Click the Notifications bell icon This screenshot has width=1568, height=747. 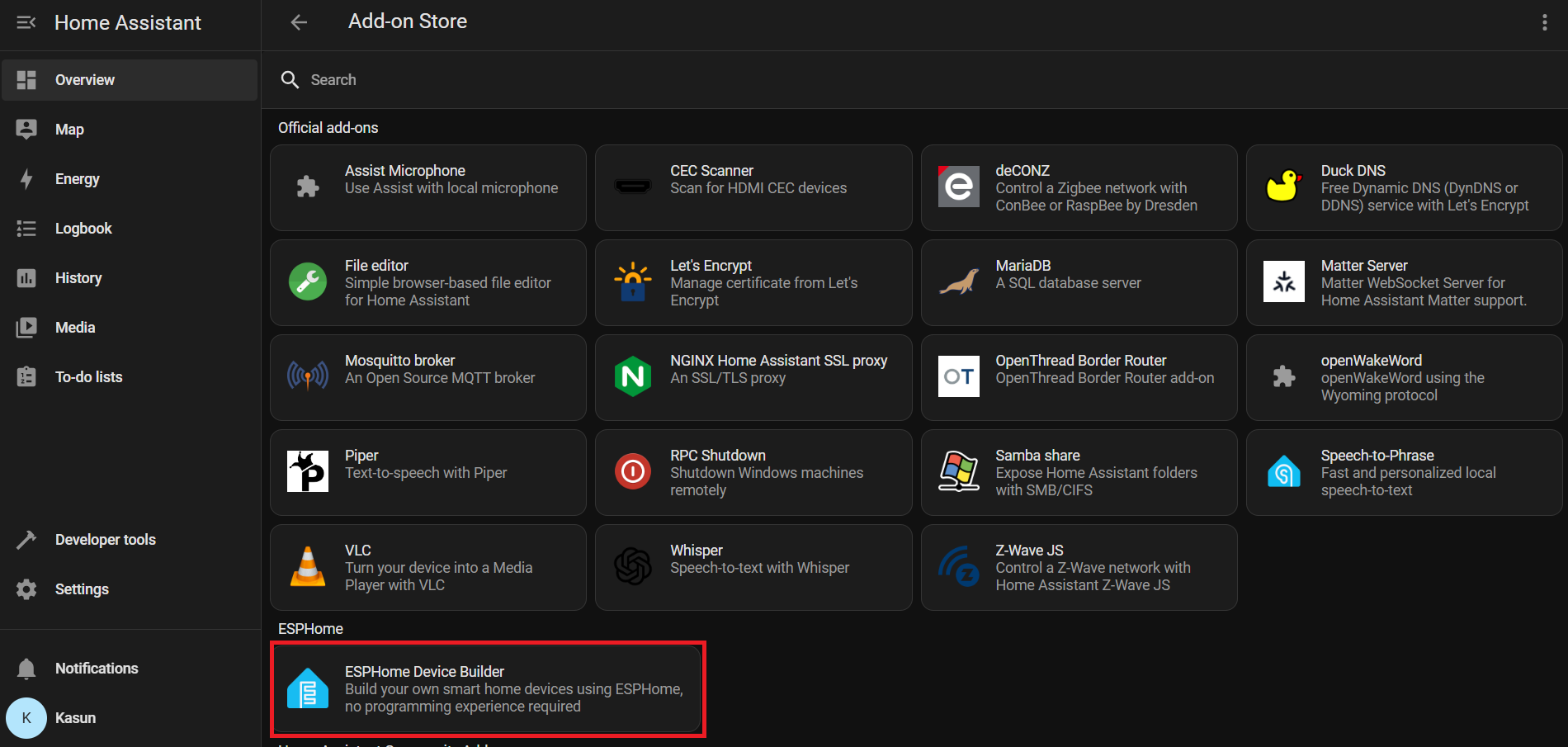(26, 669)
